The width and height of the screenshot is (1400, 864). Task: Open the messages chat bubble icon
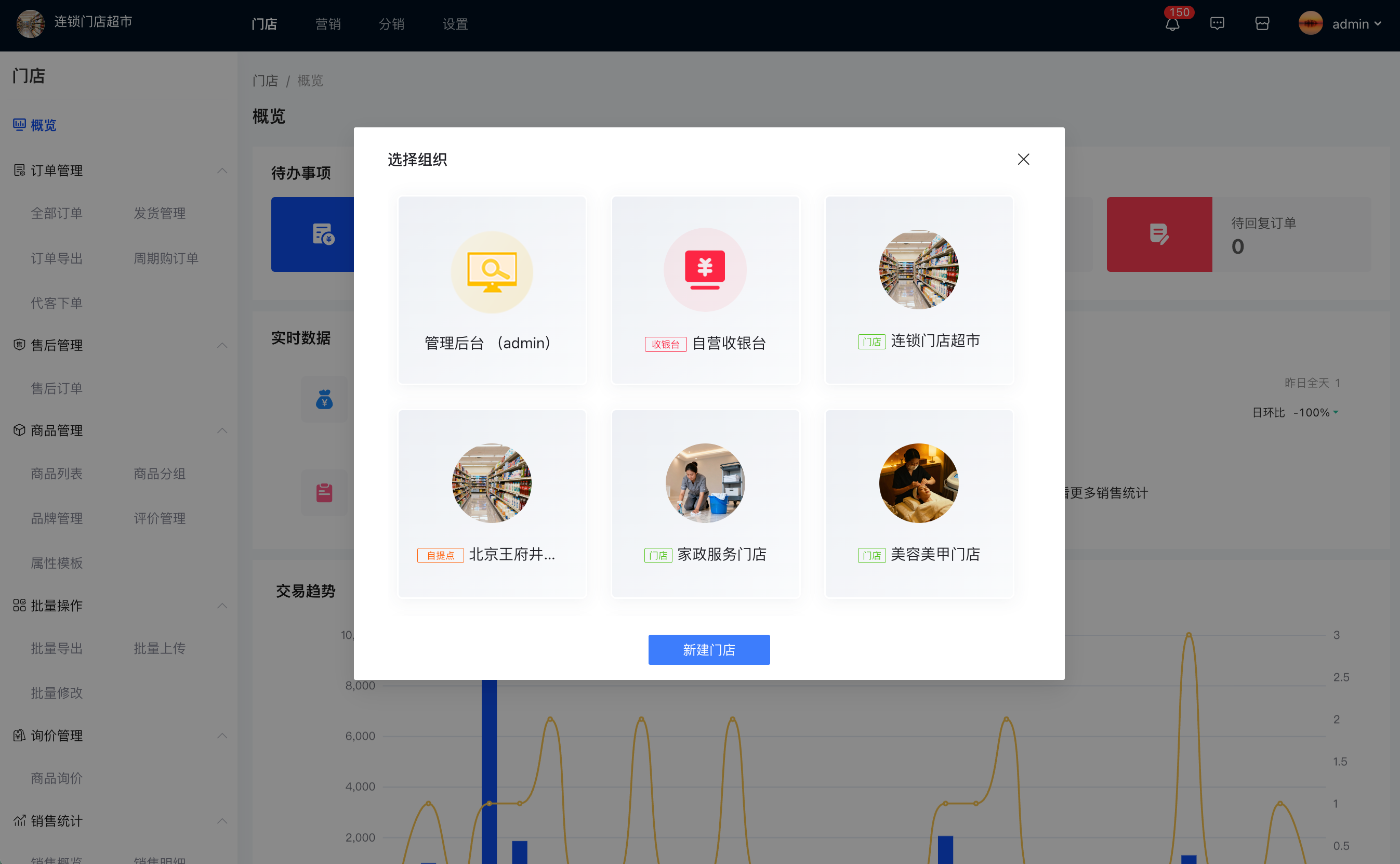tap(1217, 23)
